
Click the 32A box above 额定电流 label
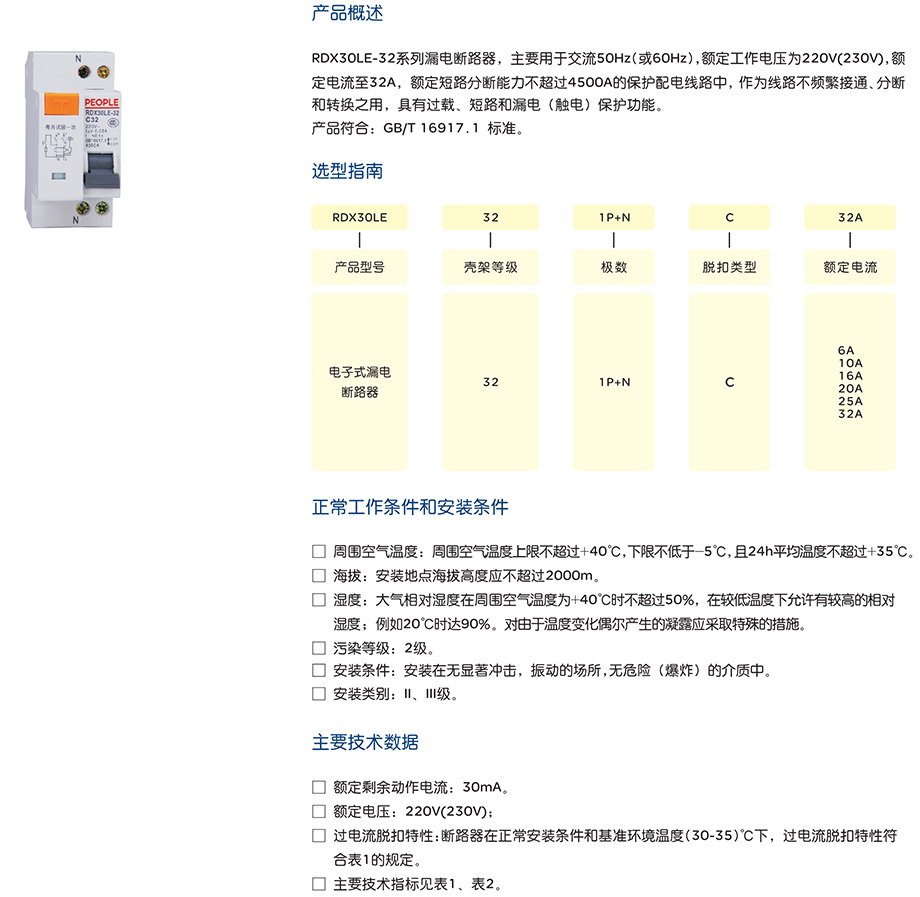pos(849,218)
